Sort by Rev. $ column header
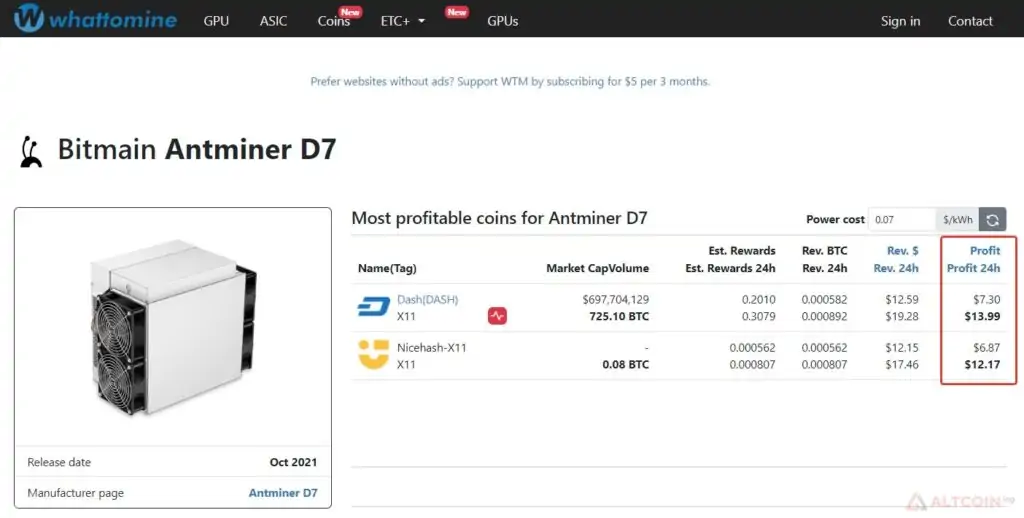 (x=903, y=250)
